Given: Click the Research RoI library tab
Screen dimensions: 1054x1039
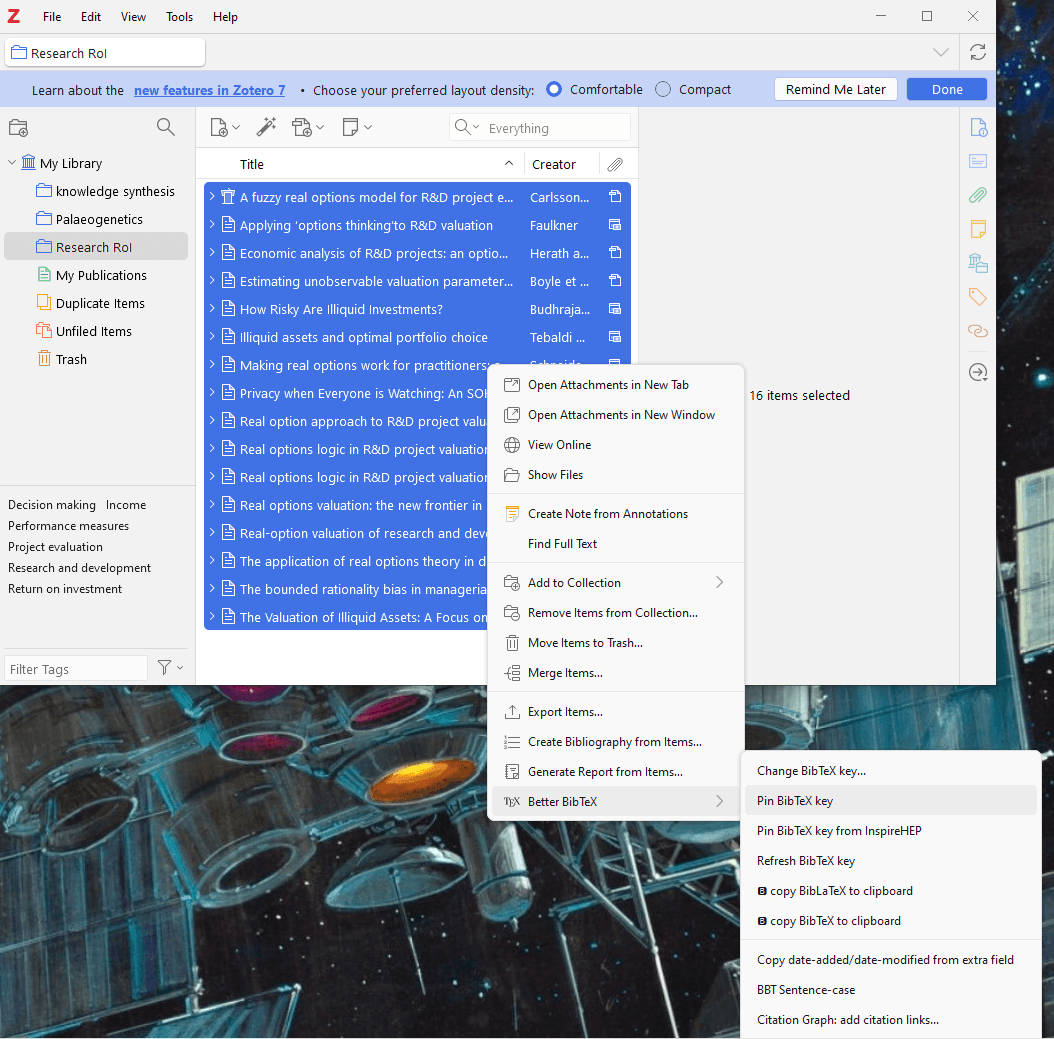Looking at the screenshot, I should [105, 52].
